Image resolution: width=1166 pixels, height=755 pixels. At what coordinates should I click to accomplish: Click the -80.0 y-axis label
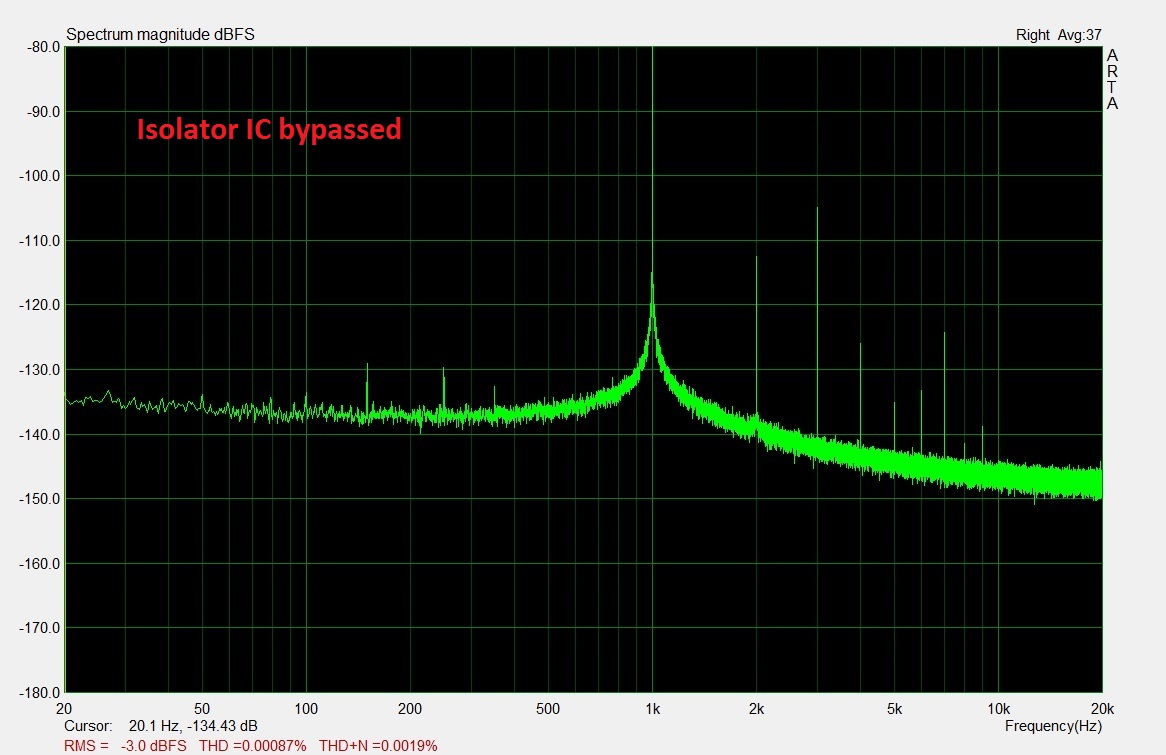(x=44, y=47)
